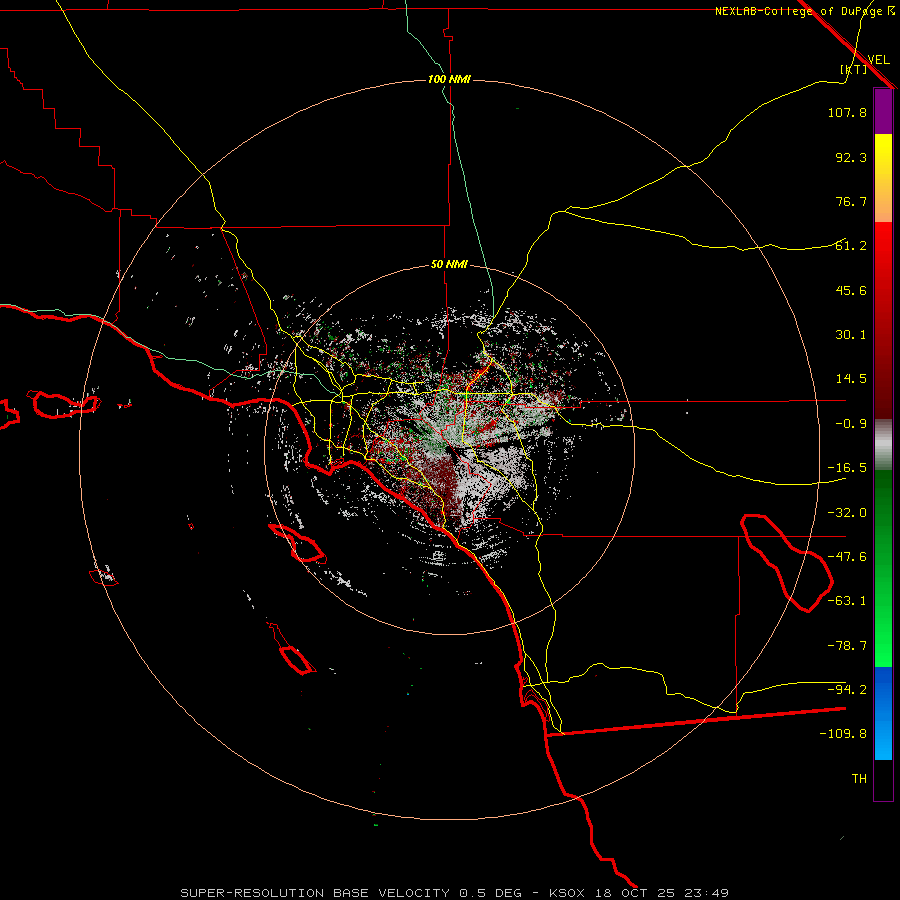Select the 107.8 scale value

click(847, 112)
